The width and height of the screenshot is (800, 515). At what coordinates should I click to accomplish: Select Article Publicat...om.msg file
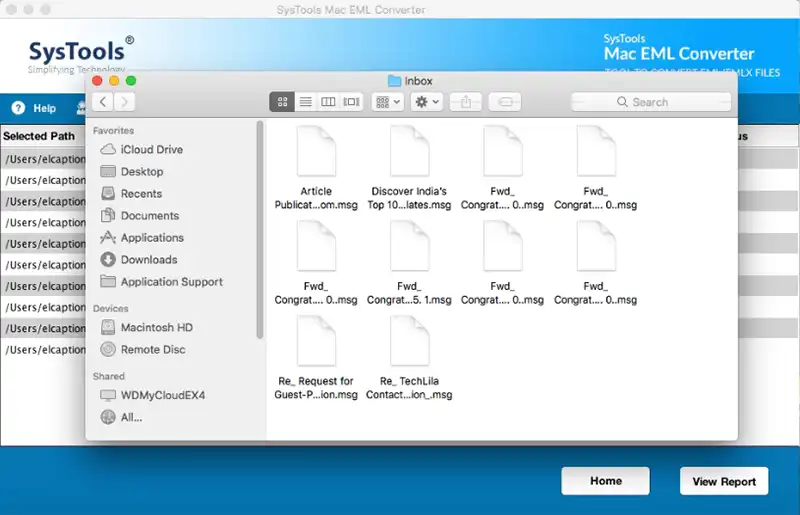pyautogui.click(x=316, y=168)
